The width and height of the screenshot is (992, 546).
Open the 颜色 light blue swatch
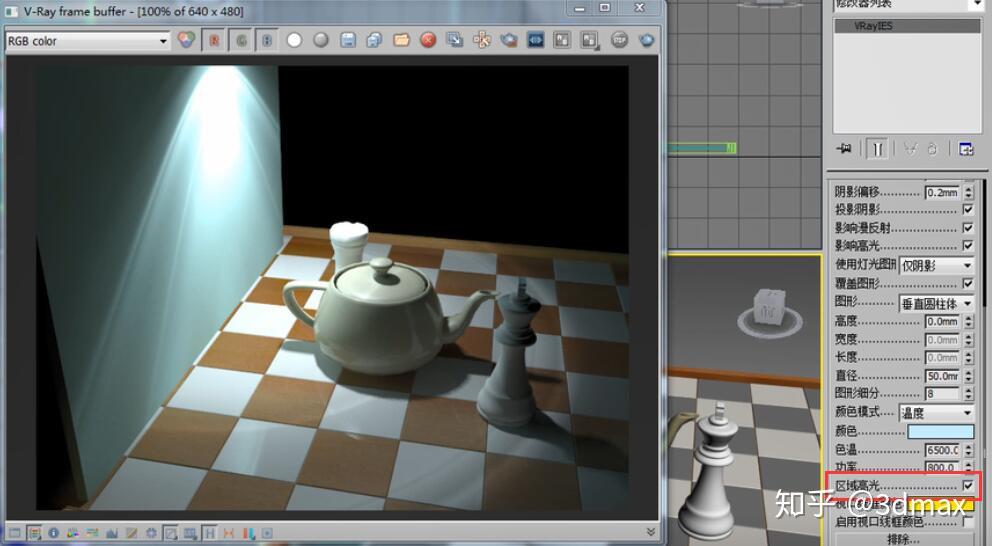(x=941, y=431)
